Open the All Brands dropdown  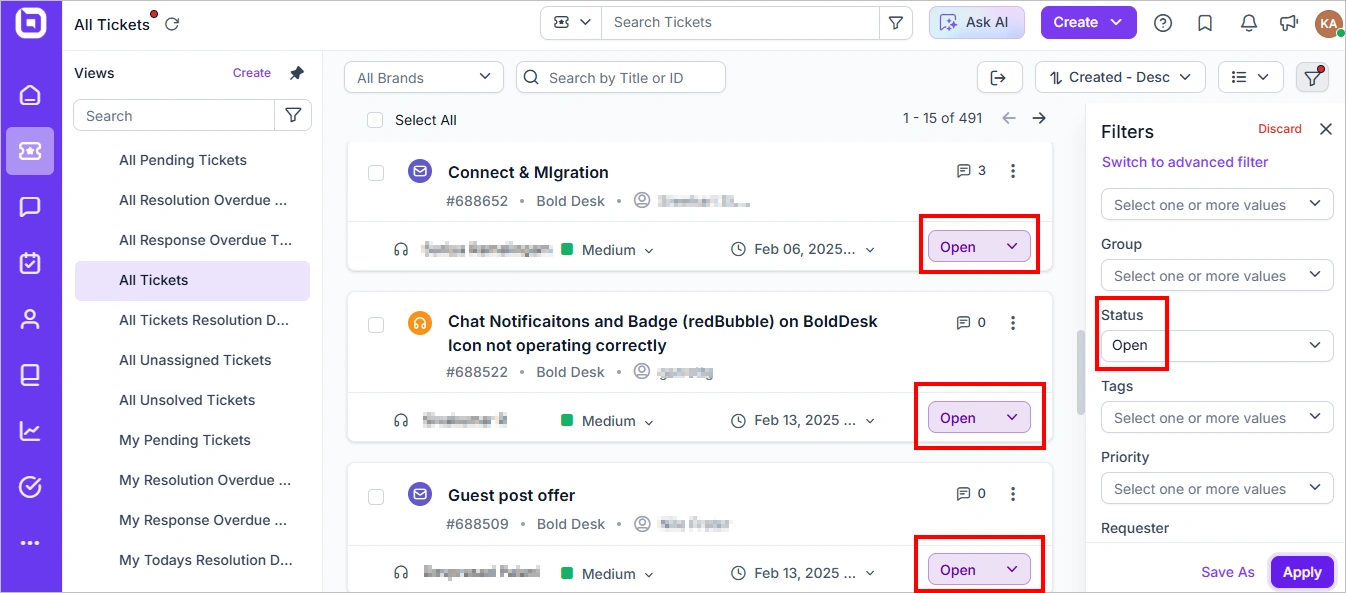[424, 77]
